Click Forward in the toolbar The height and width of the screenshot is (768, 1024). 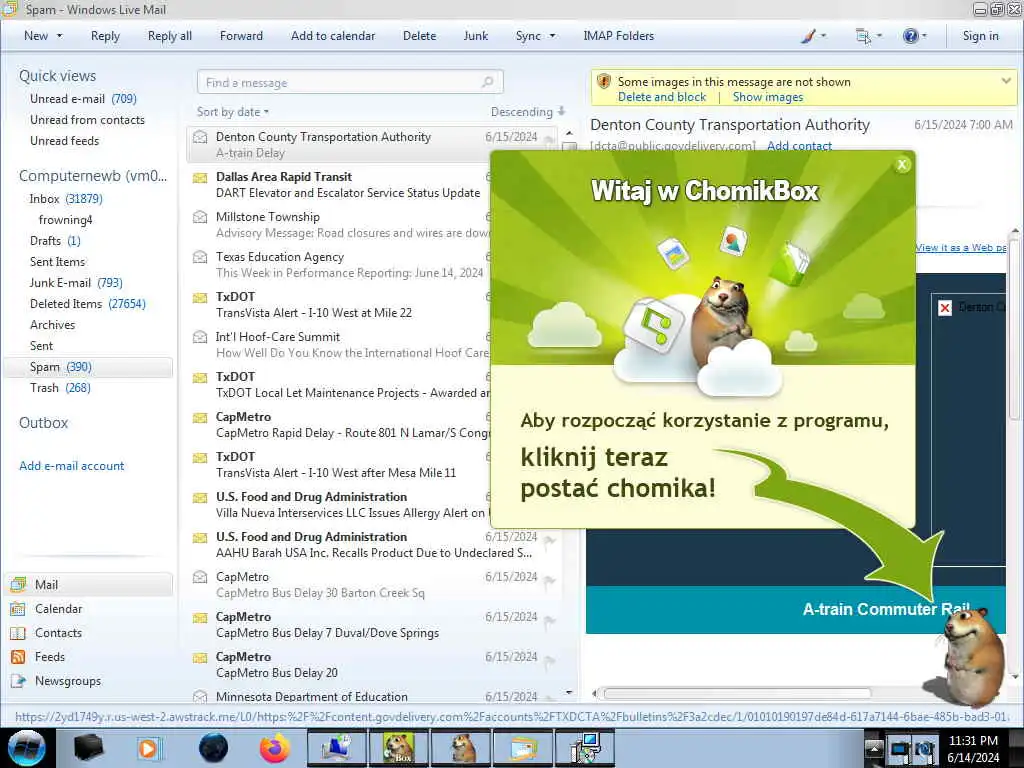241,36
